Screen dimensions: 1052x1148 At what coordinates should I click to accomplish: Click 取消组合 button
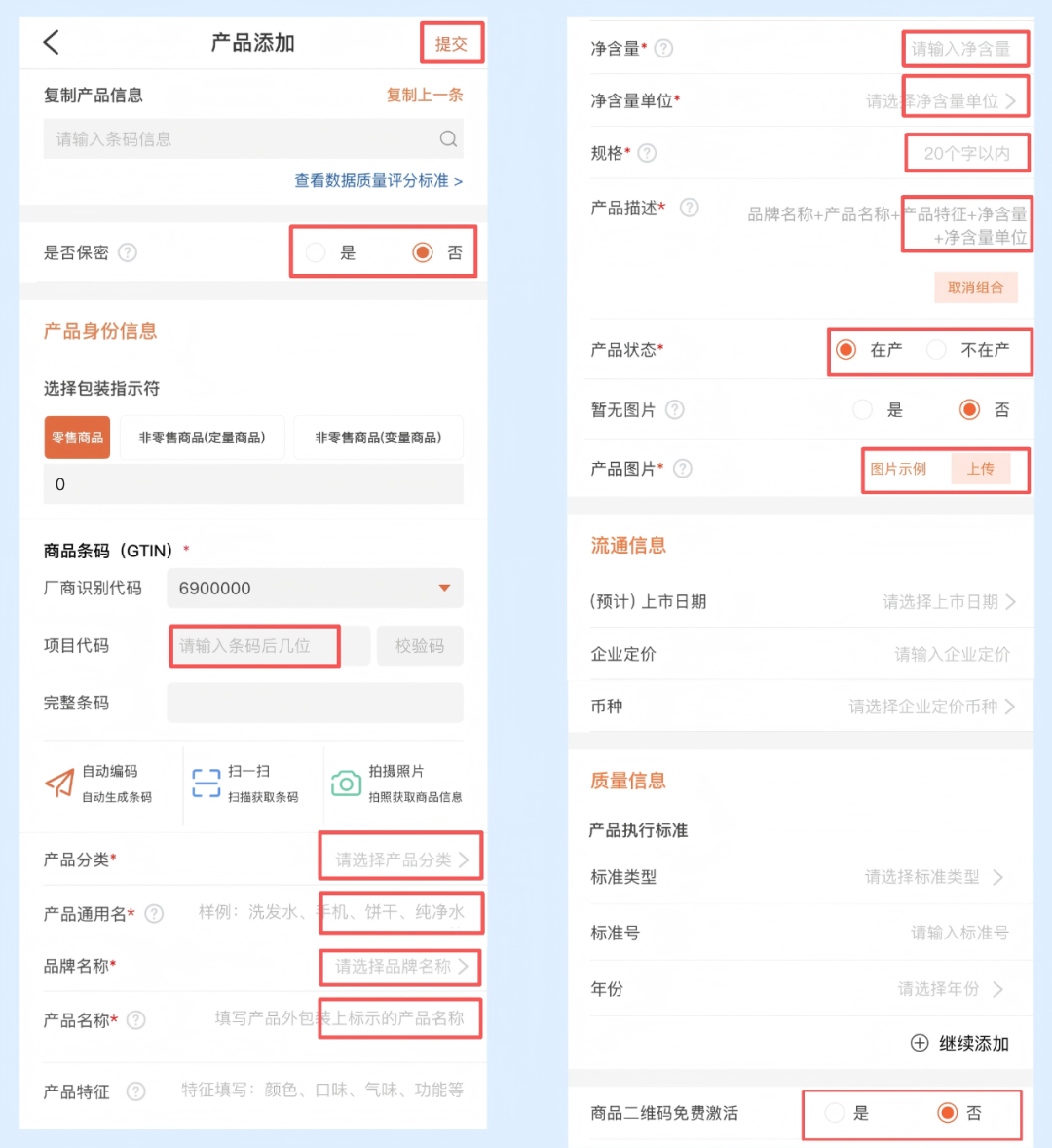pos(976,287)
